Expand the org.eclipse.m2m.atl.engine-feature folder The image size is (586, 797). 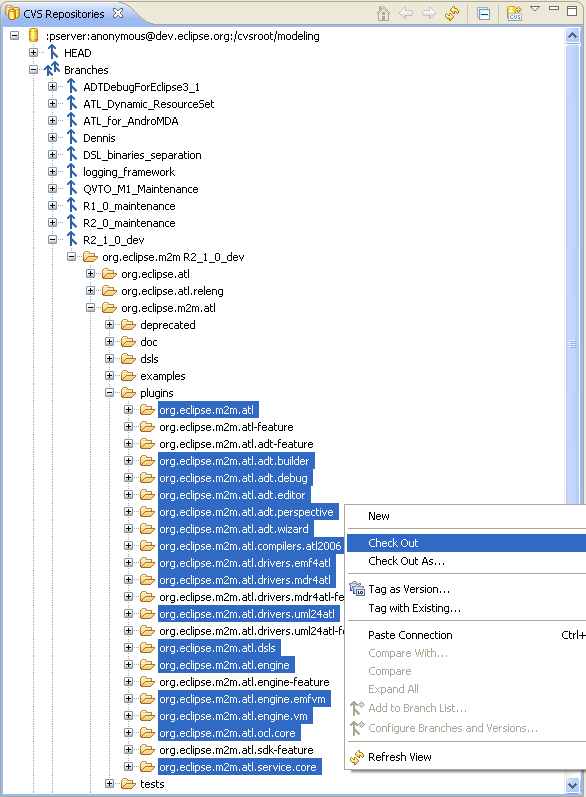pyautogui.click(x=129, y=682)
